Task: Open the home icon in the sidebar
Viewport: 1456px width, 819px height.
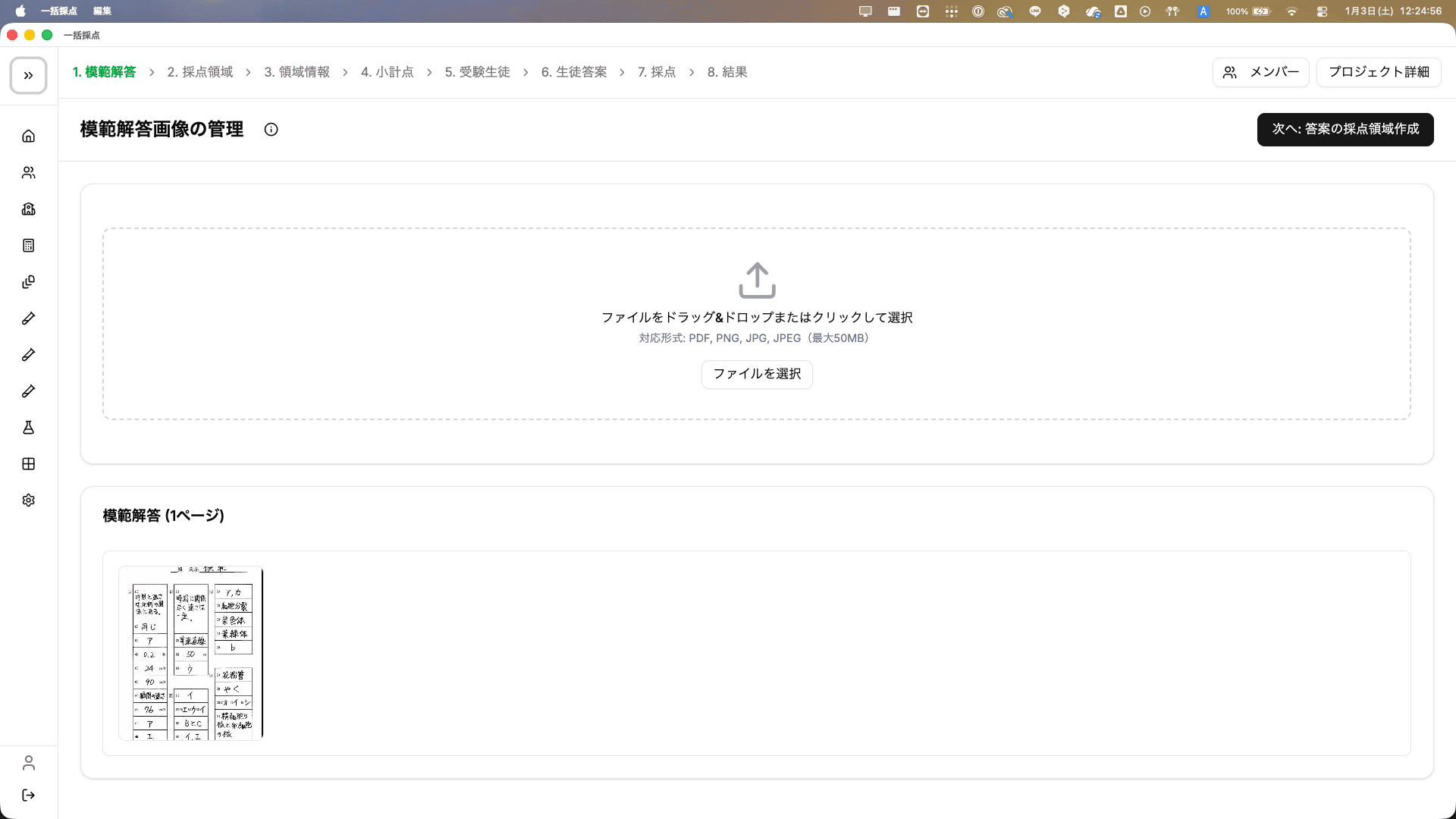Action: point(29,136)
